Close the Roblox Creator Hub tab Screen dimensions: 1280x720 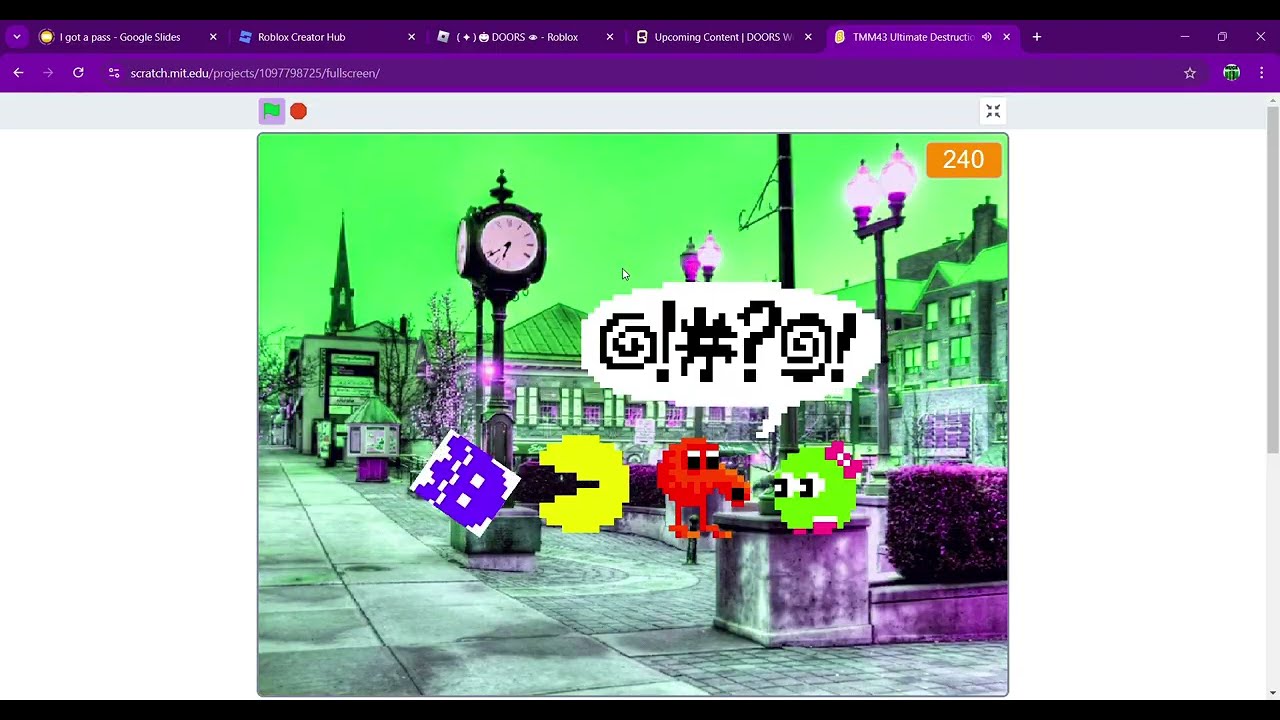[x=411, y=37]
